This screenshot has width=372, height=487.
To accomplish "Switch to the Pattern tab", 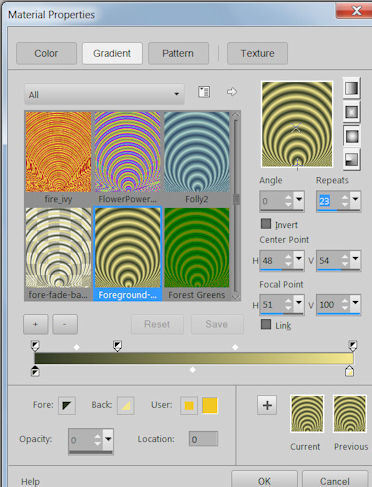I will [x=178, y=53].
